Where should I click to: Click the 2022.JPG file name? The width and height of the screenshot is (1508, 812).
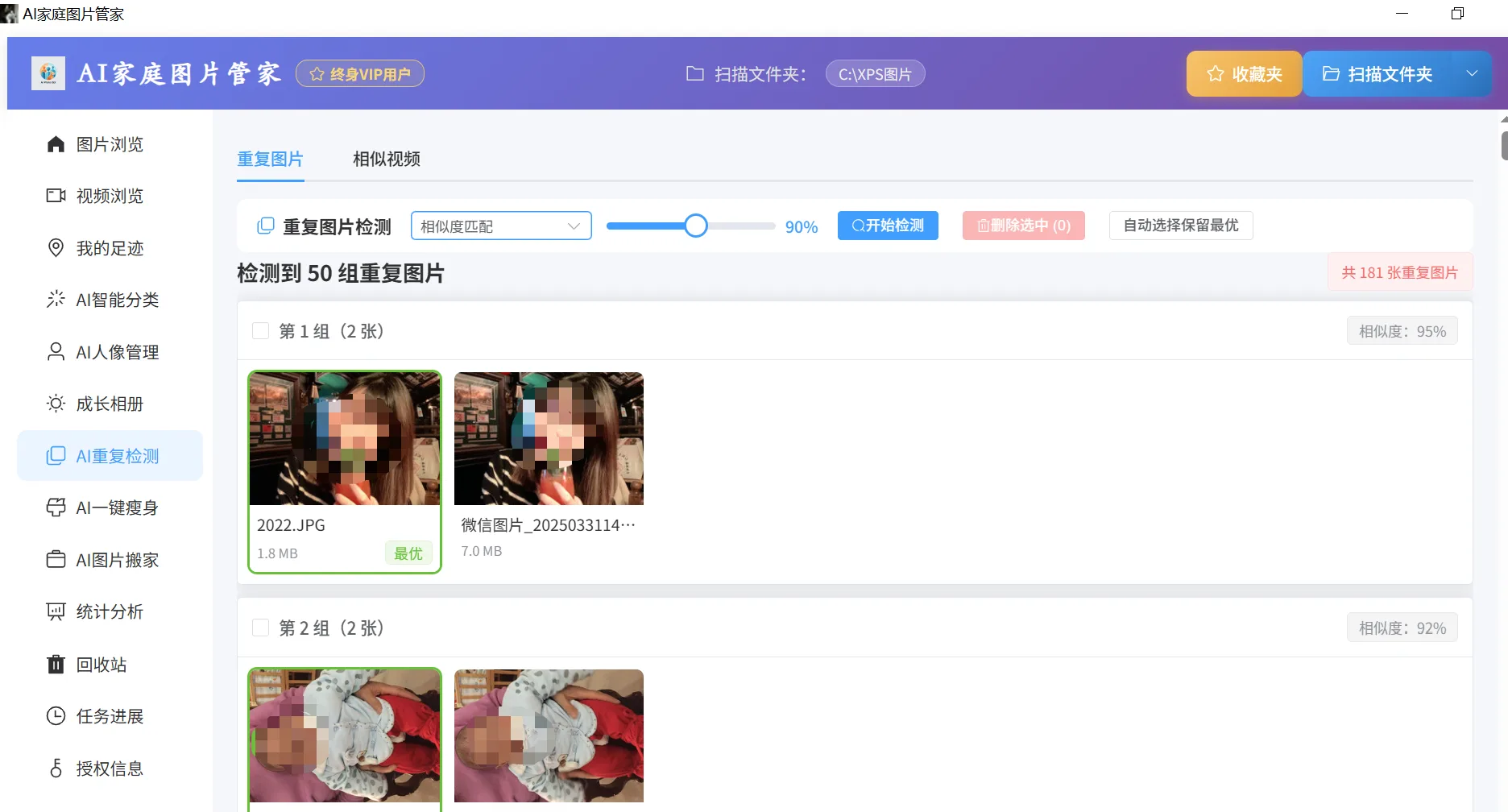click(291, 525)
